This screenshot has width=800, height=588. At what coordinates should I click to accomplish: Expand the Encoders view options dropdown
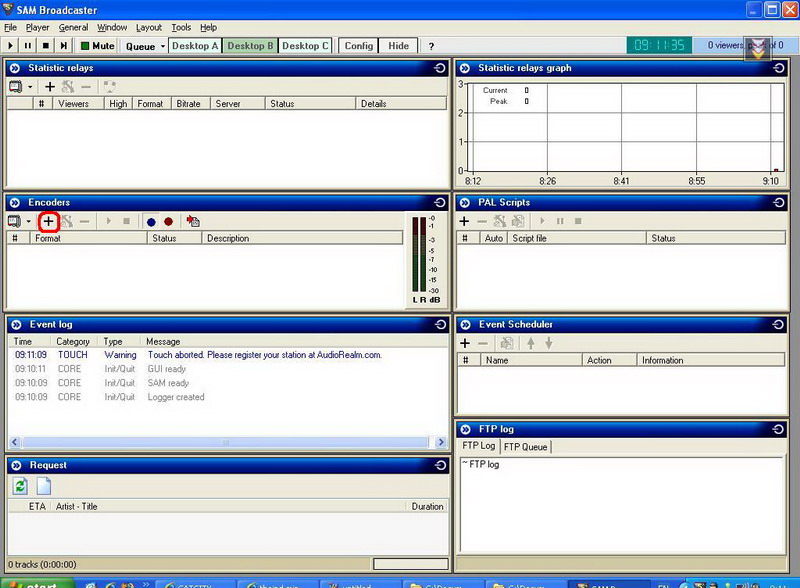click(x=29, y=222)
